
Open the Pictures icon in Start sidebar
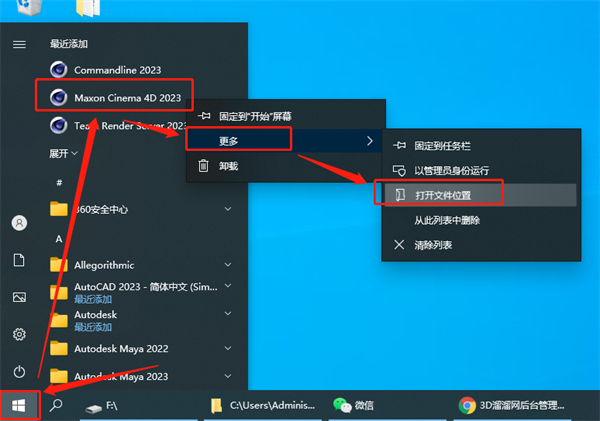20,297
